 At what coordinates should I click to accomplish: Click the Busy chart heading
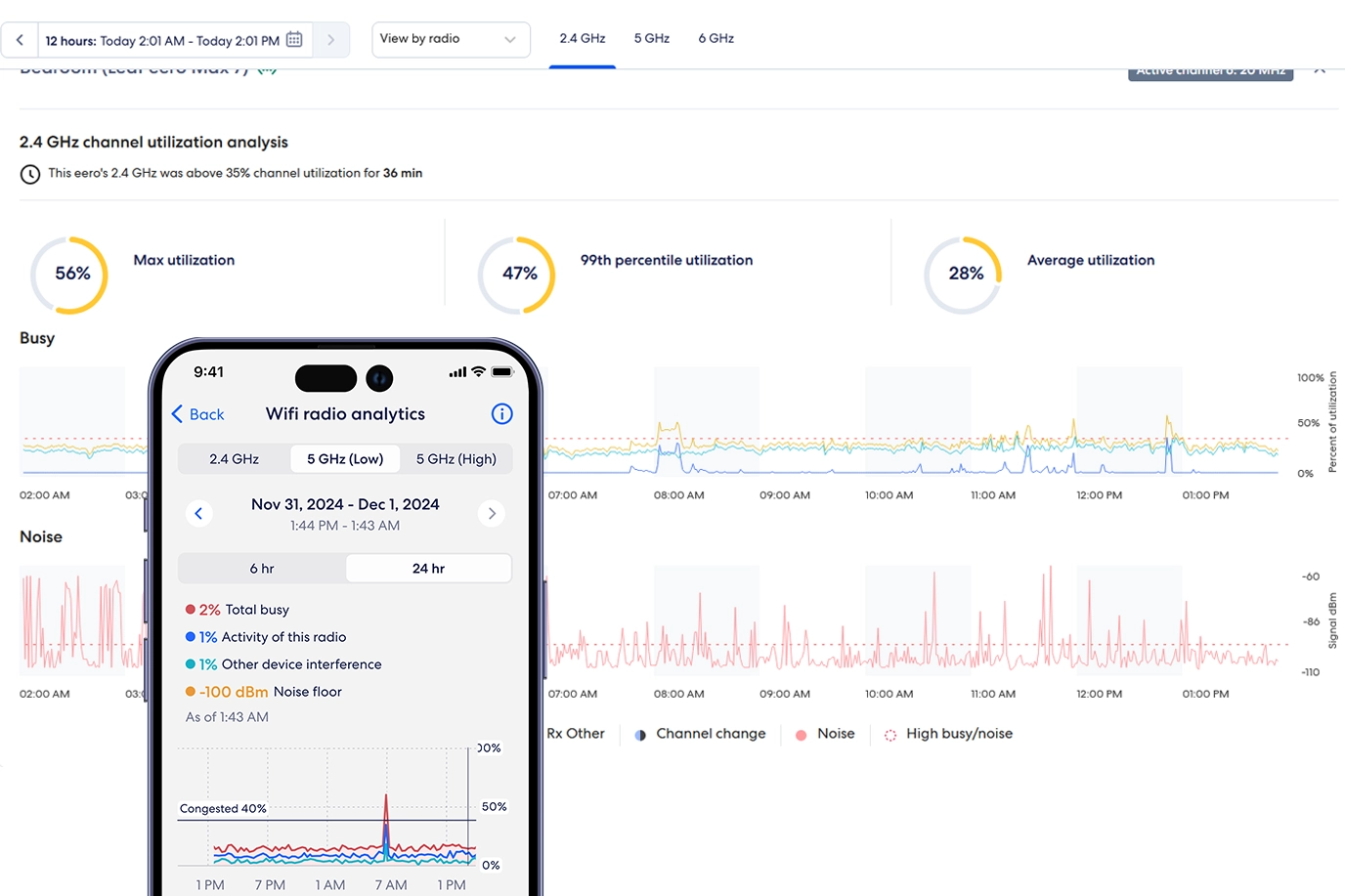click(37, 338)
